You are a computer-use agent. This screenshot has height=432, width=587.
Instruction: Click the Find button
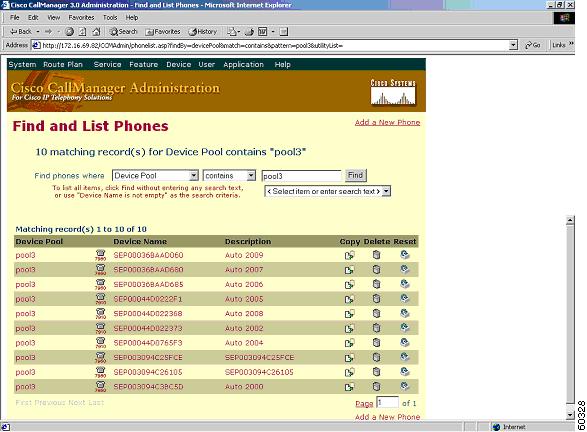tap(355, 175)
